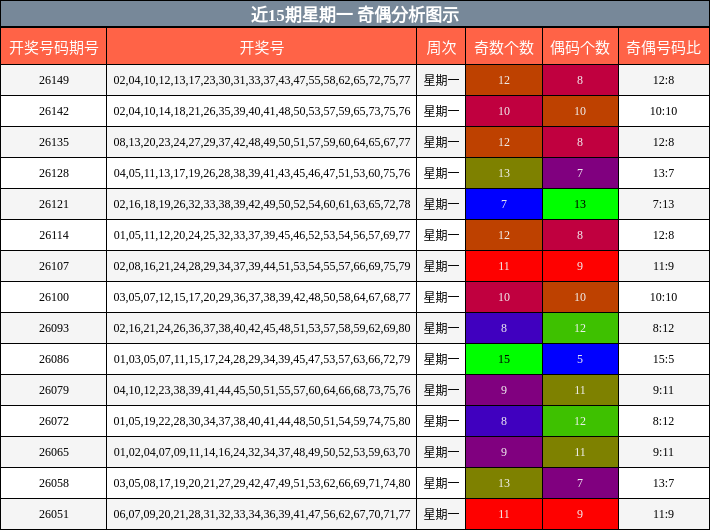The height and width of the screenshot is (530, 710).
Task: Click even count 12 in row 26072
Action: coord(580,421)
